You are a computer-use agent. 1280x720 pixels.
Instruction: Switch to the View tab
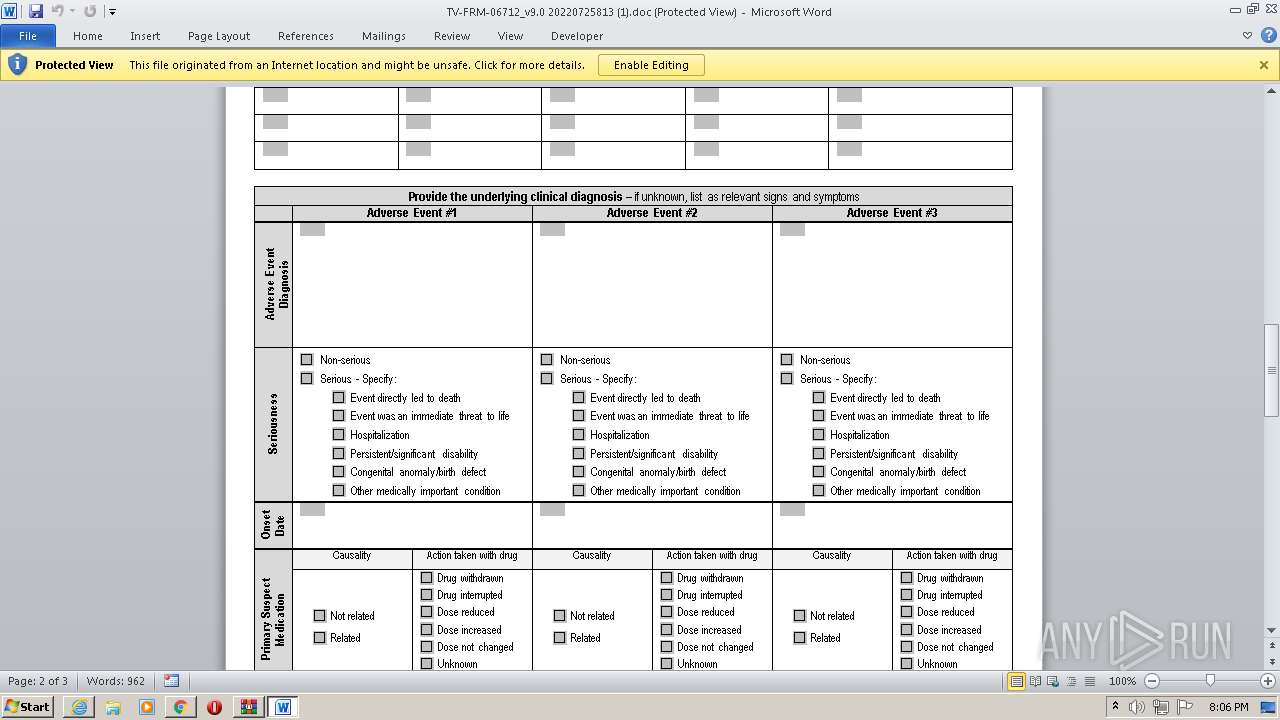tap(510, 36)
